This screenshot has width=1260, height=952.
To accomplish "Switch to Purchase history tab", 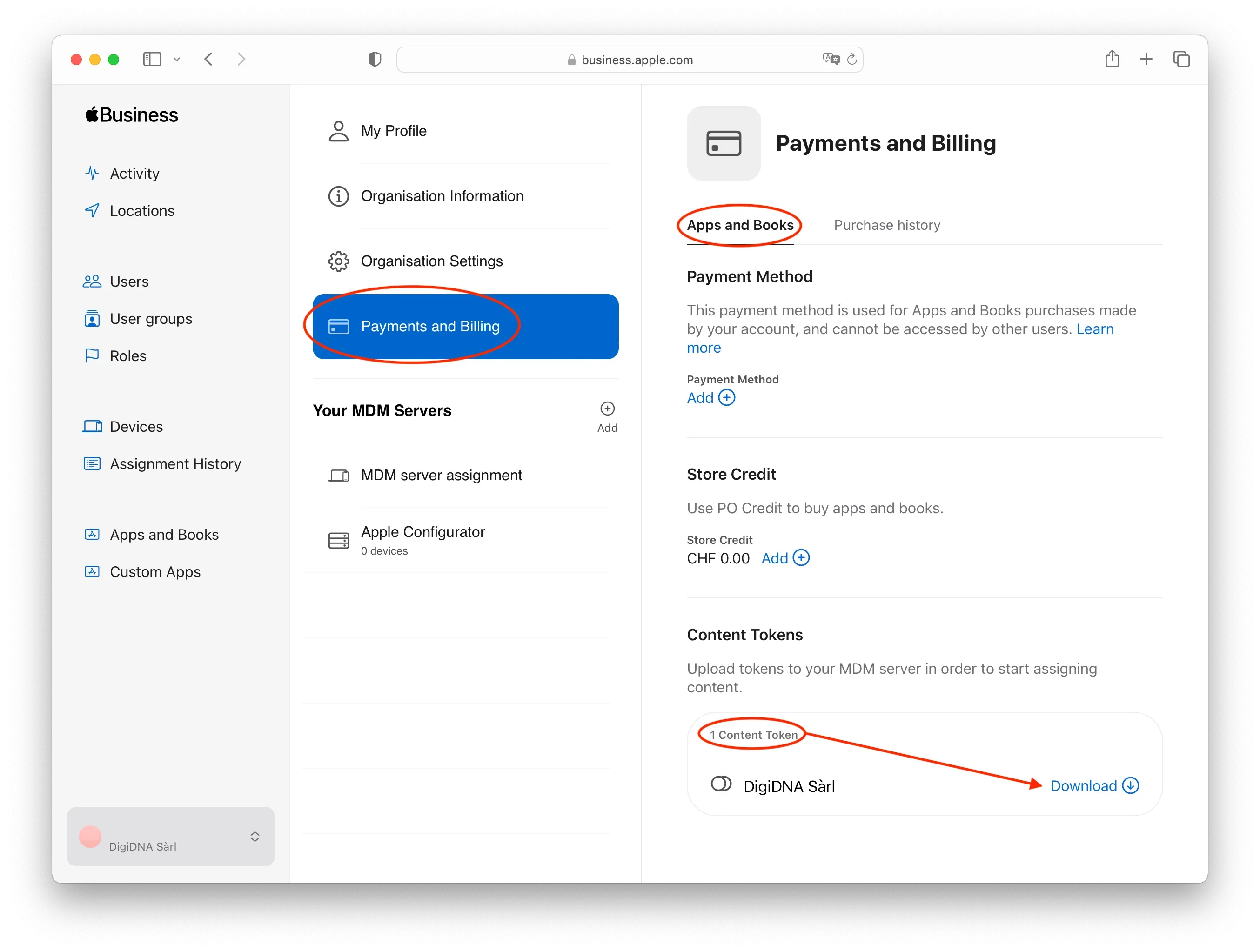I will (x=886, y=225).
